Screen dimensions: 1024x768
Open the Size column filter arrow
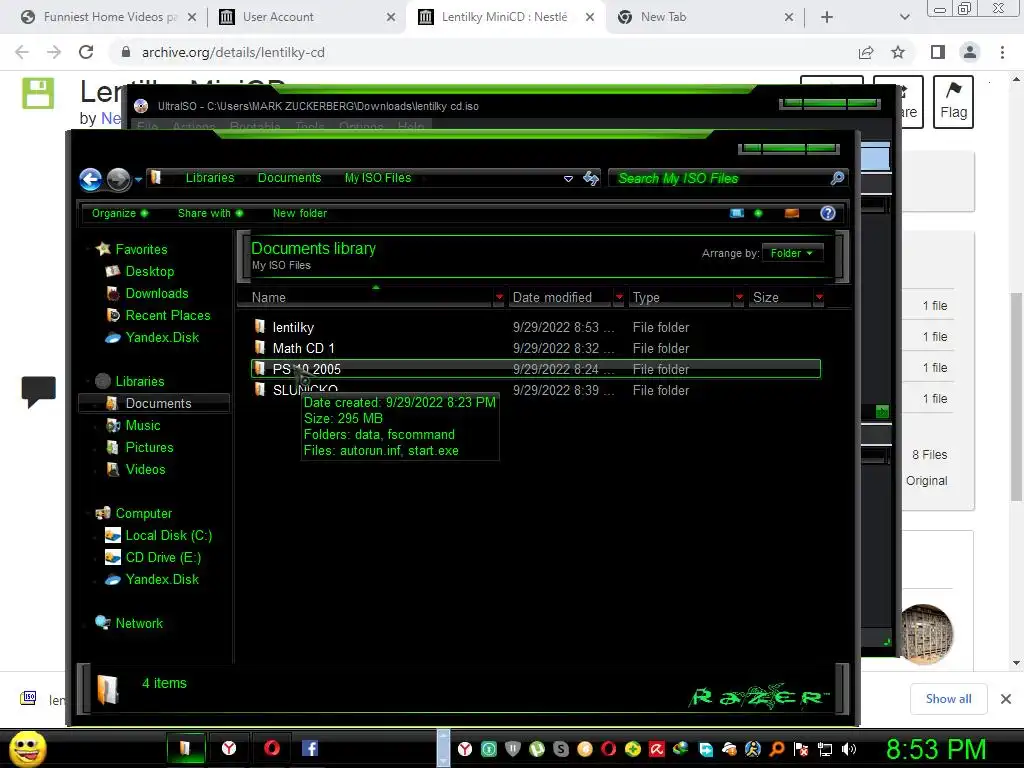819,298
